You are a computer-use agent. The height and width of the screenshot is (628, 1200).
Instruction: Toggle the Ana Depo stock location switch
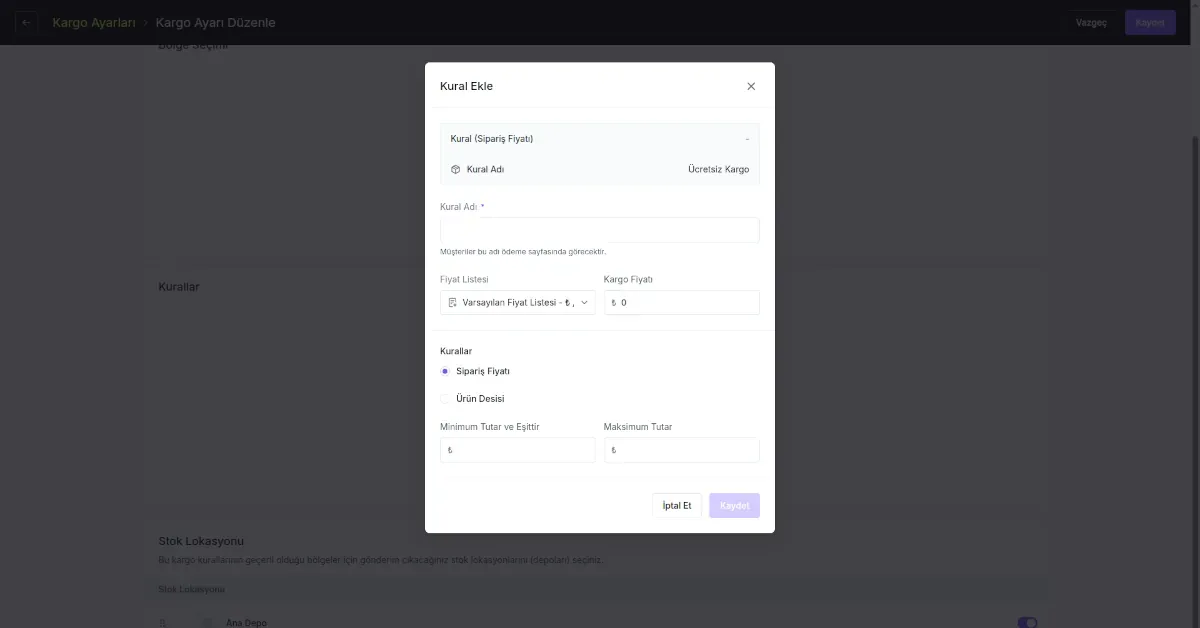(1027, 622)
